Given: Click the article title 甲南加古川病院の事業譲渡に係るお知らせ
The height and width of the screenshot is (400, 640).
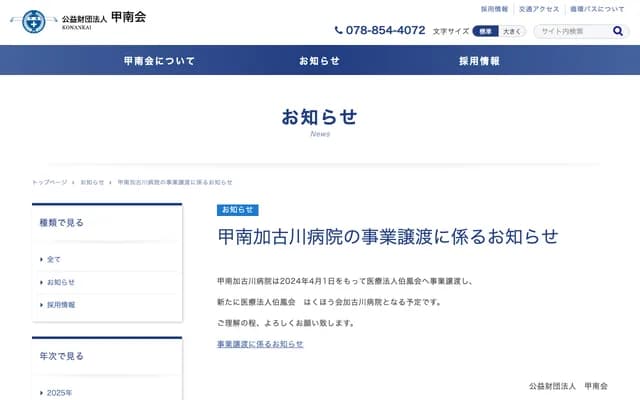Looking at the screenshot, I should coord(388,237).
